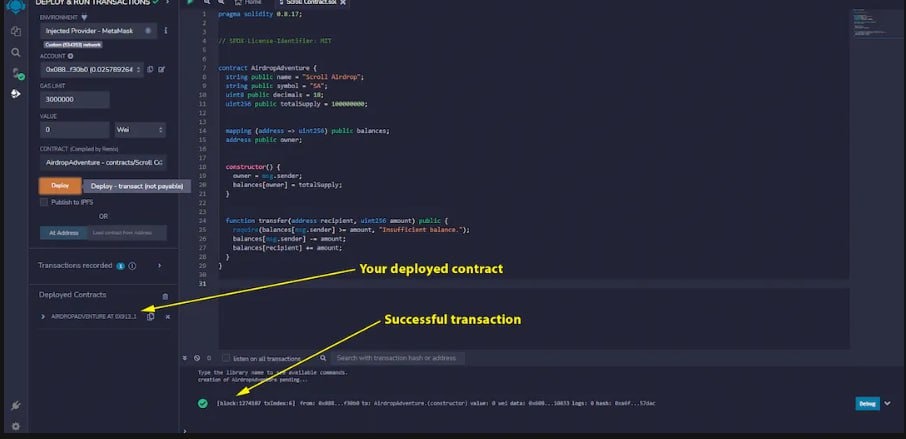Click the Deployed Contracts heading
This screenshot has height=439, width=906.
pos(73,295)
